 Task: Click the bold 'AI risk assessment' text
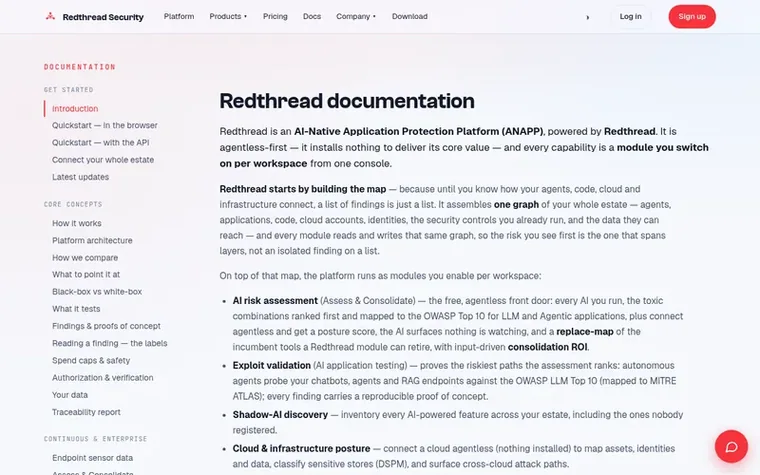[275, 301]
